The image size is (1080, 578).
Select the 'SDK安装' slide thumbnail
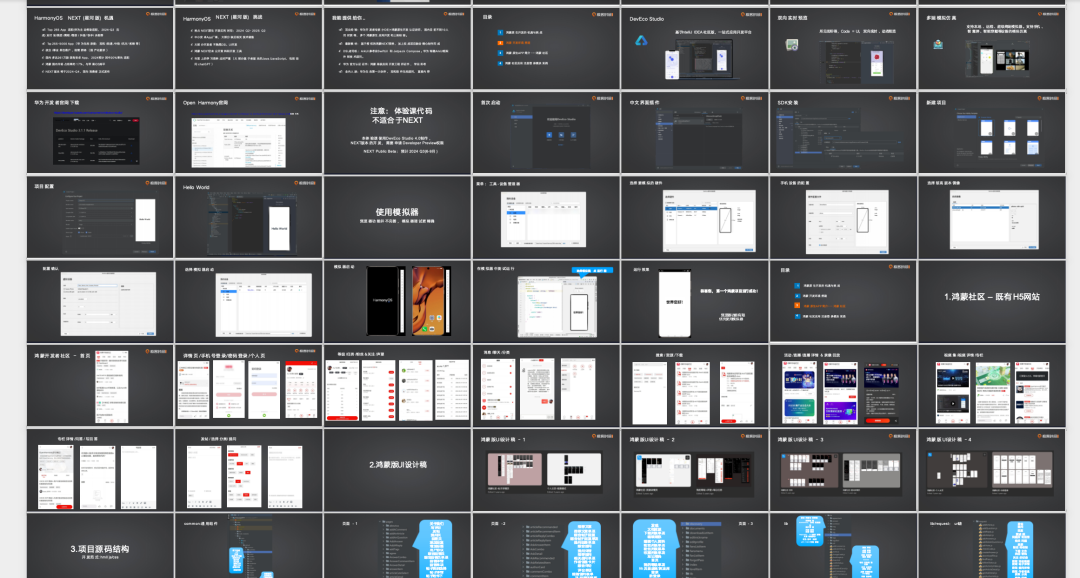click(x=843, y=133)
